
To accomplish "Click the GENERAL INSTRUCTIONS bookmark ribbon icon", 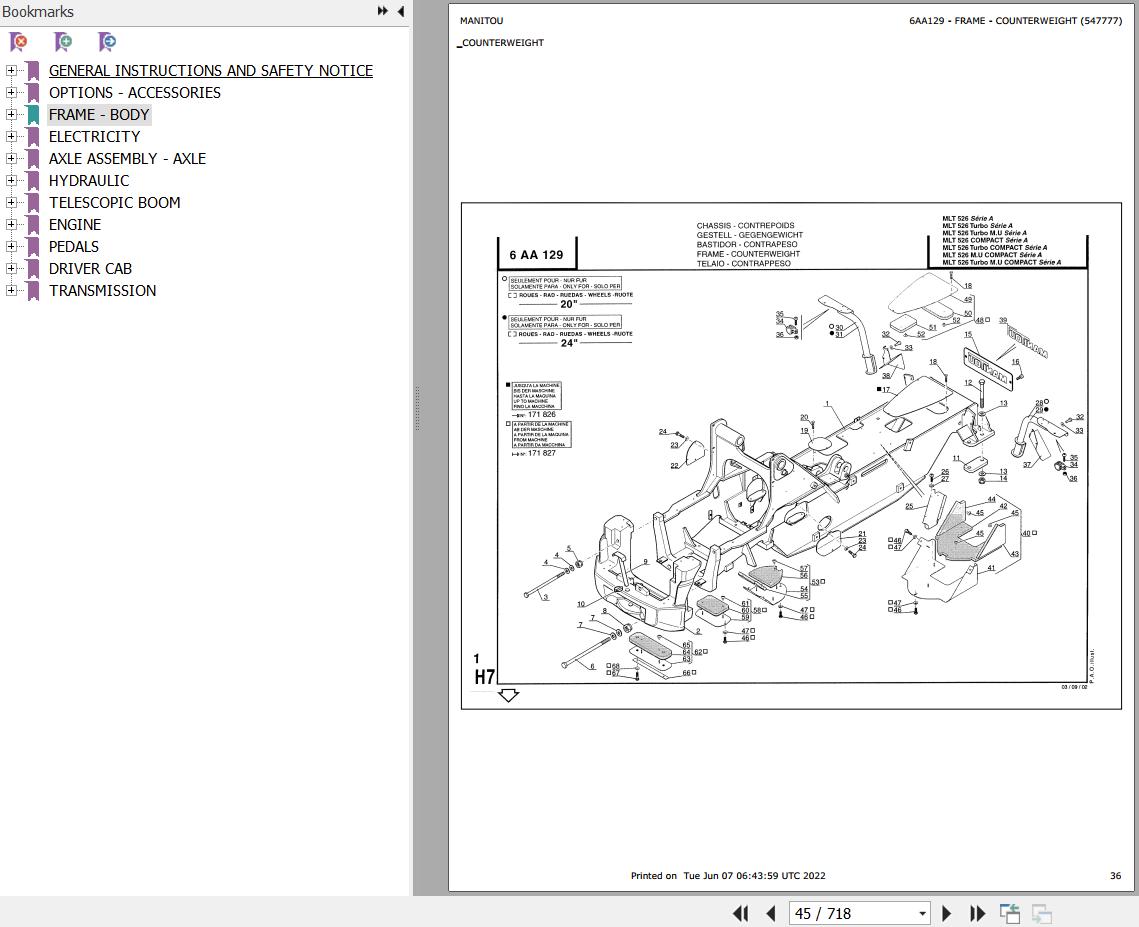I will (x=33, y=70).
